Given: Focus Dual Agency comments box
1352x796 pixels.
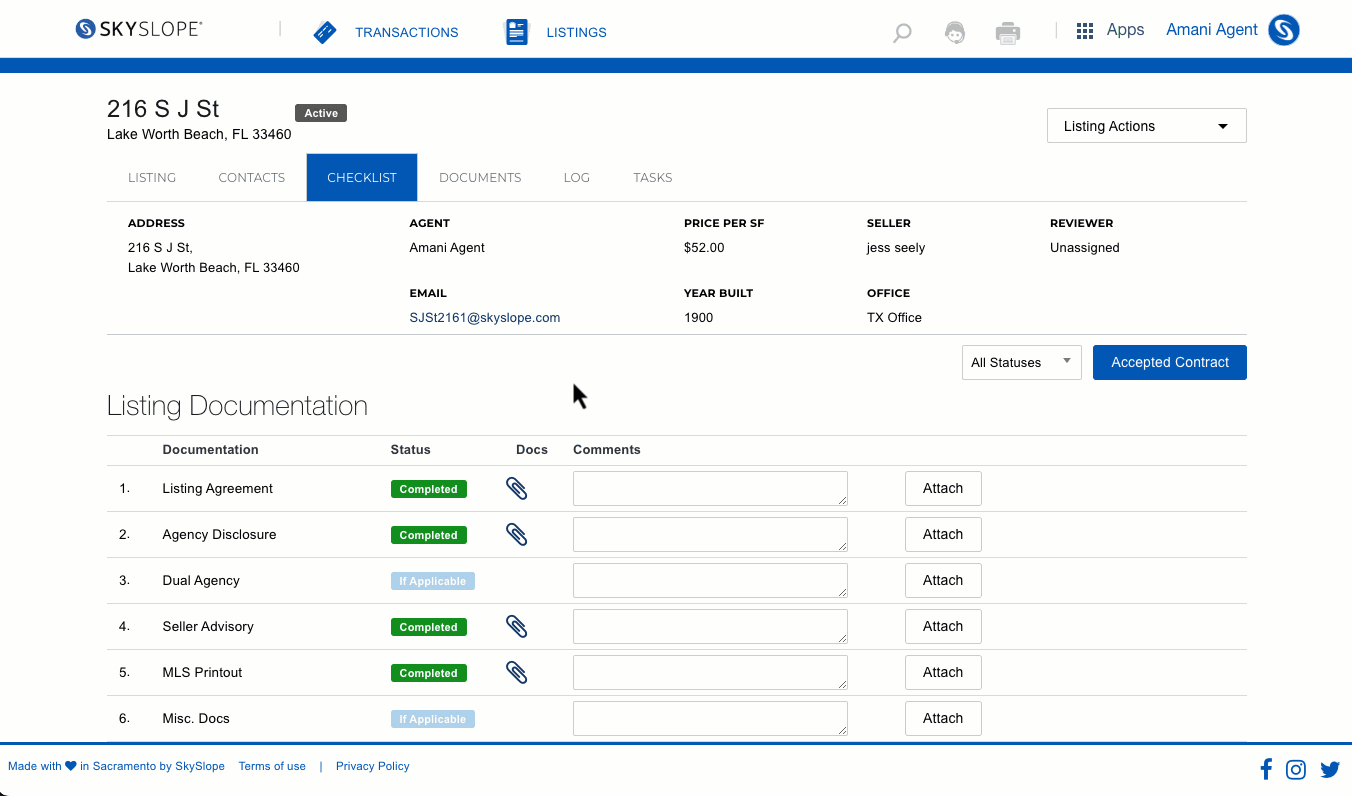Looking at the screenshot, I should (710, 580).
